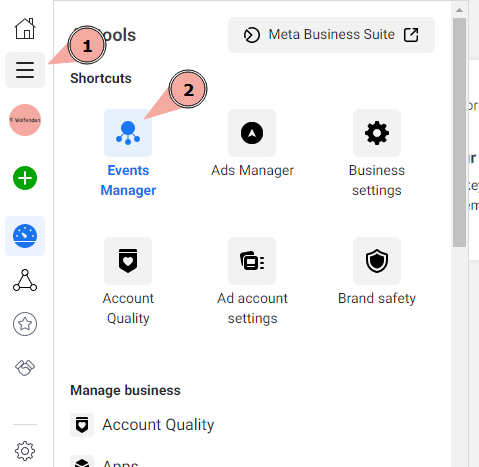
Task: Open Account Quality under Manage business
Action: (142, 425)
